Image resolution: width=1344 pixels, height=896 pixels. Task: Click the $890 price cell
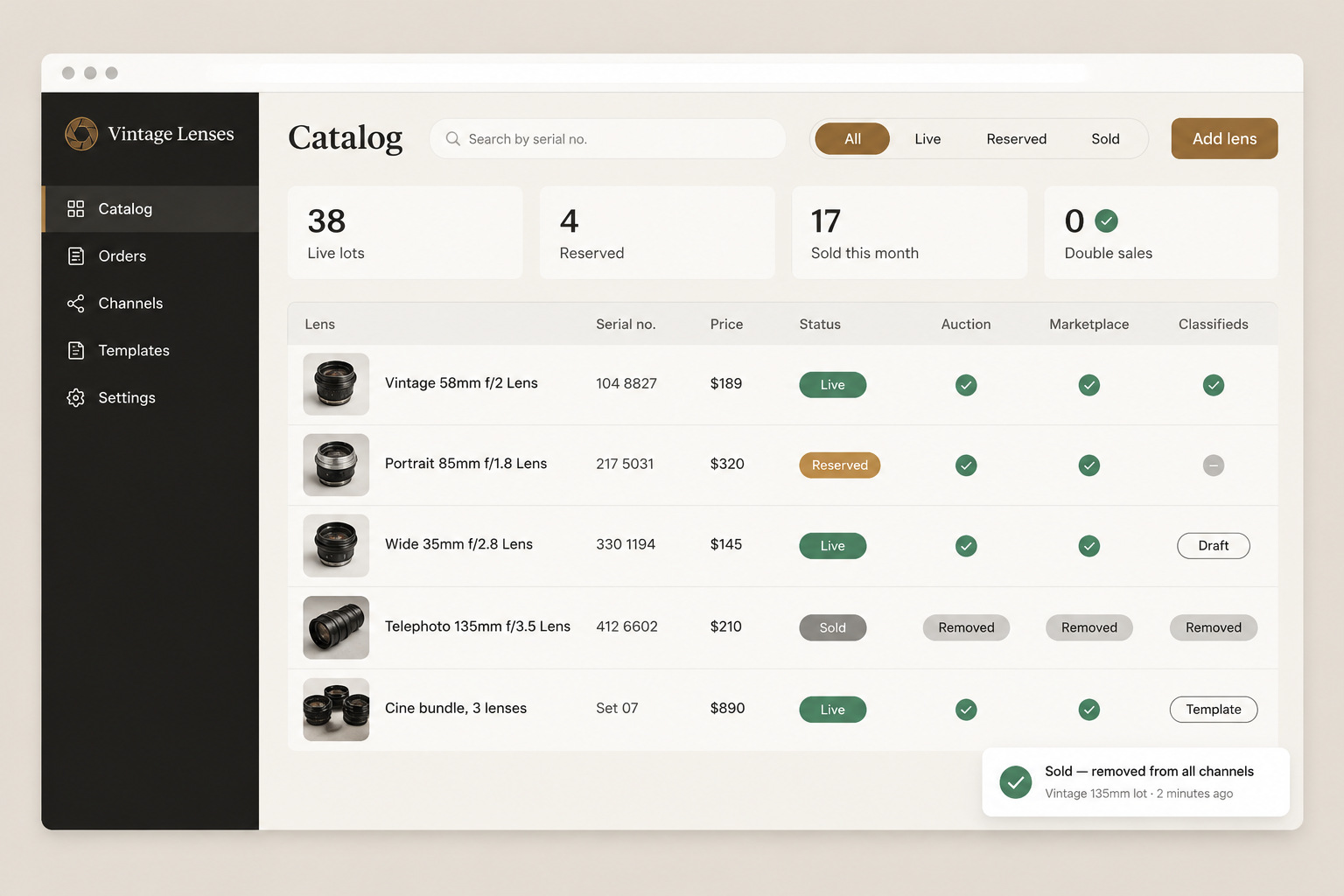[x=727, y=708]
